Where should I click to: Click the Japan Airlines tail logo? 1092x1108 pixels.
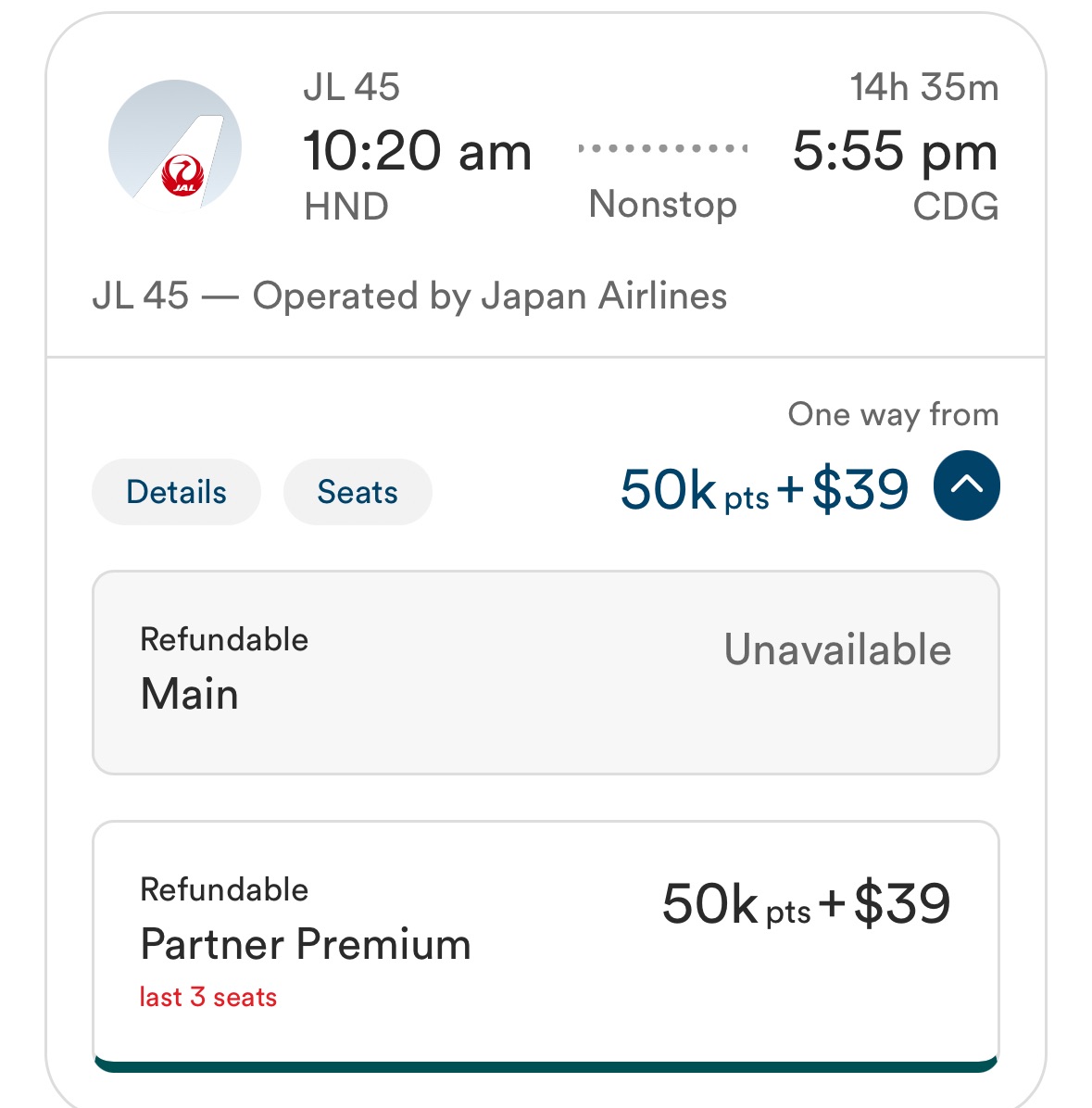(x=175, y=148)
